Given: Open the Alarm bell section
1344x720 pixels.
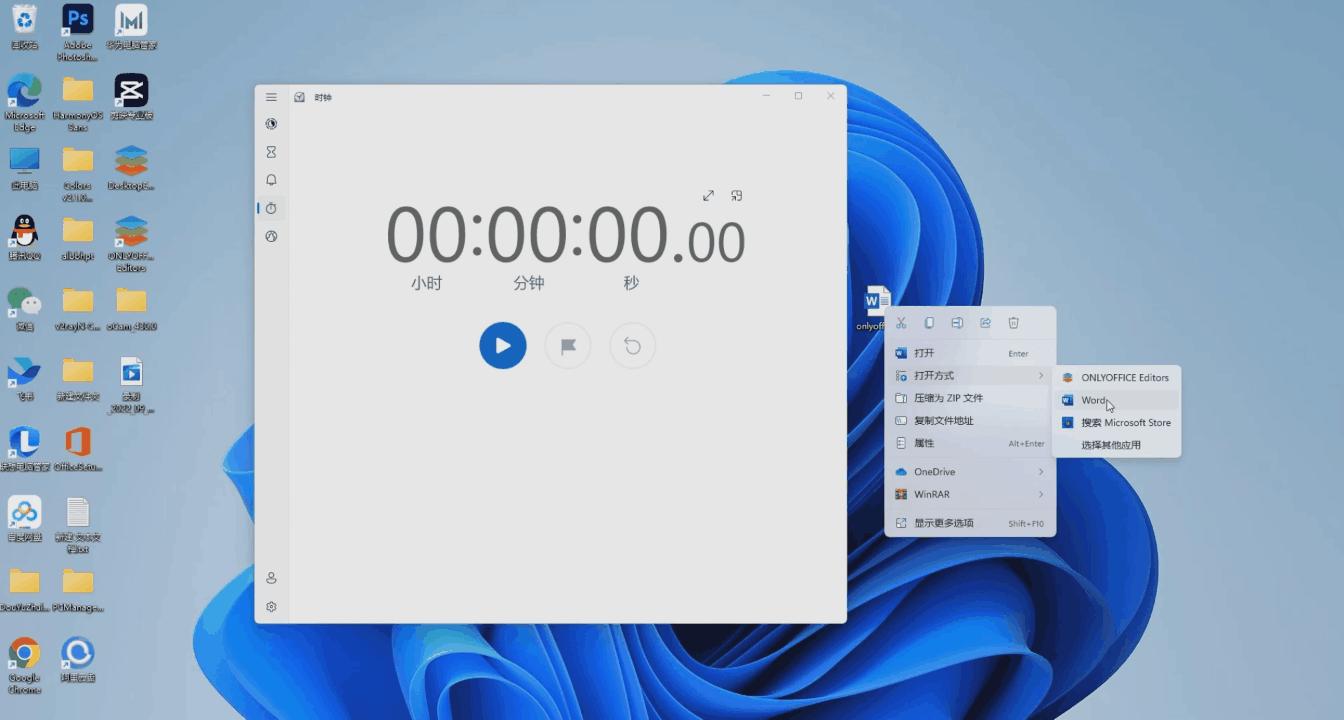Looking at the screenshot, I should click(271, 180).
